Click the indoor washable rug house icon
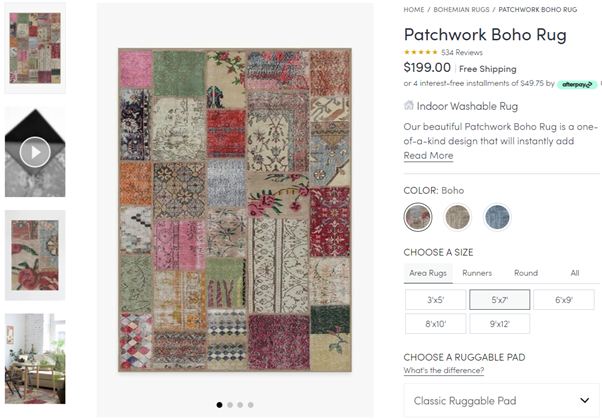The height and width of the screenshot is (420, 602). tap(409, 105)
